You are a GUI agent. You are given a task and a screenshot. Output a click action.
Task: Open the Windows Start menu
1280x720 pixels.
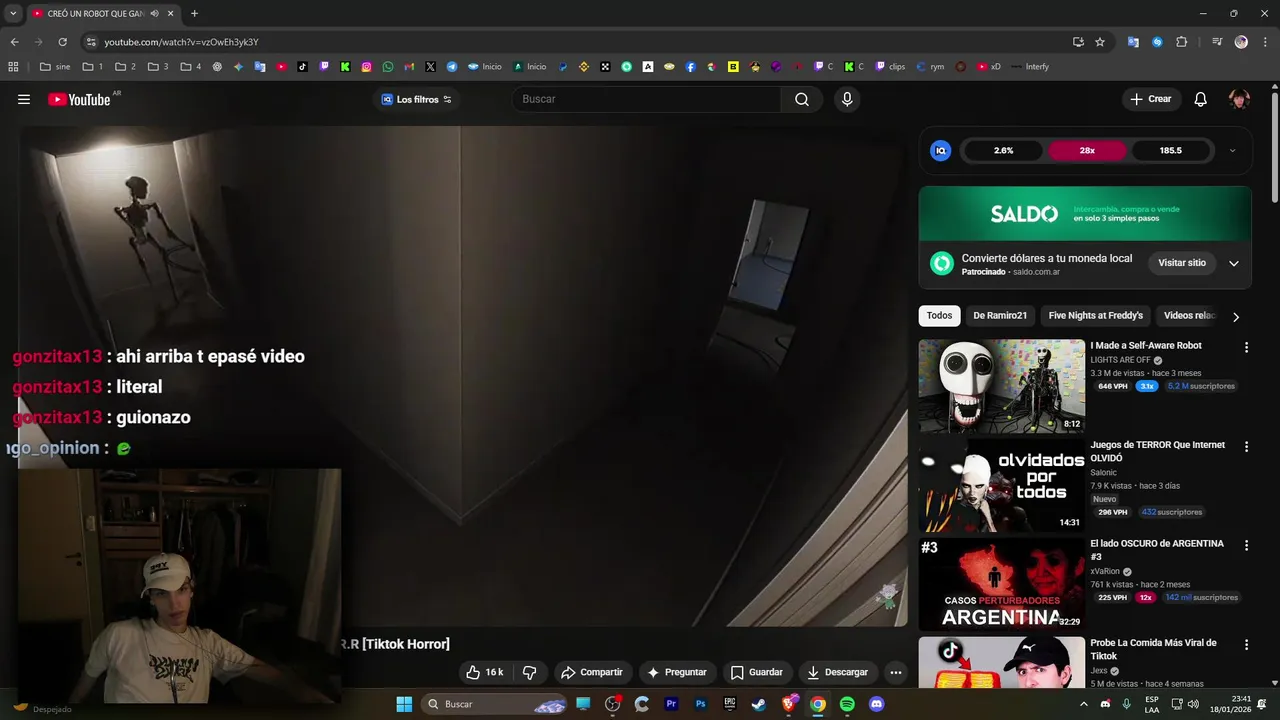pos(404,704)
